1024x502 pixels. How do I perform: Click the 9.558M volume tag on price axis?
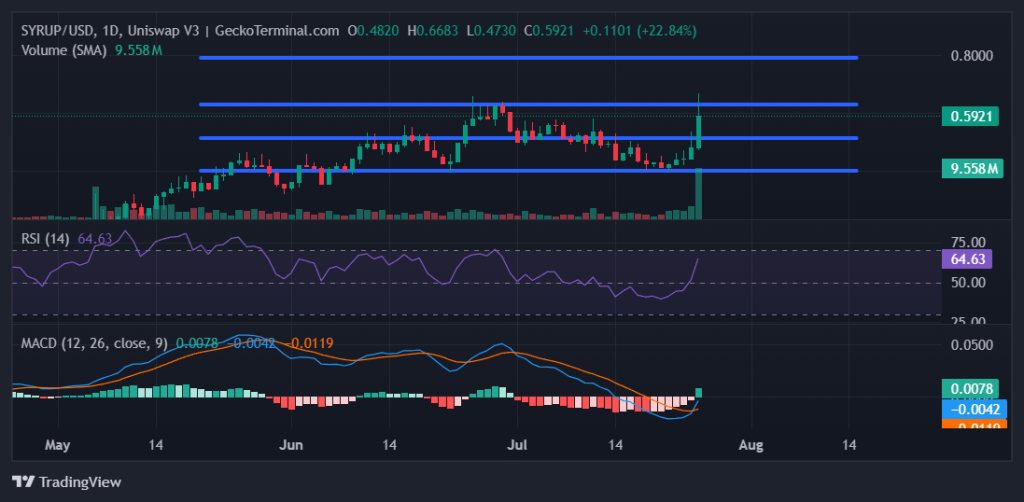(973, 169)
